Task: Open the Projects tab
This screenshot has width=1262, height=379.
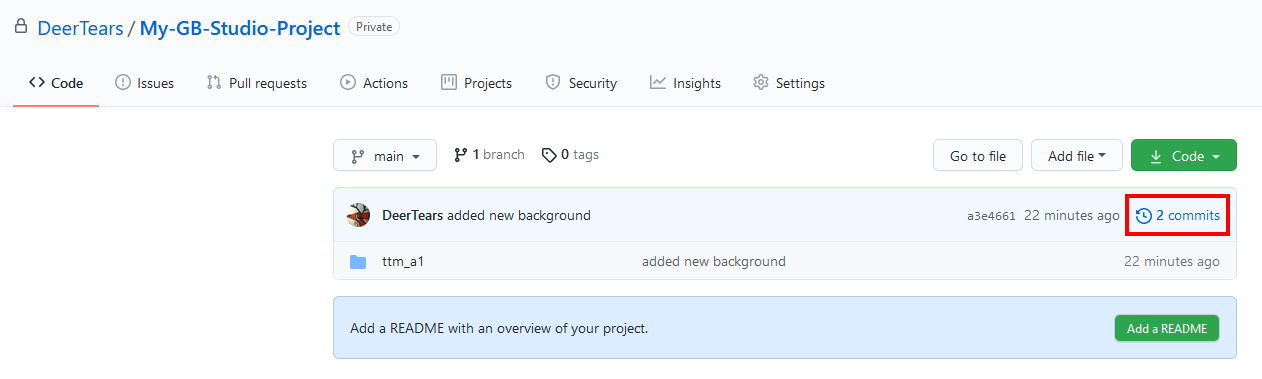Action: point(476,83)
